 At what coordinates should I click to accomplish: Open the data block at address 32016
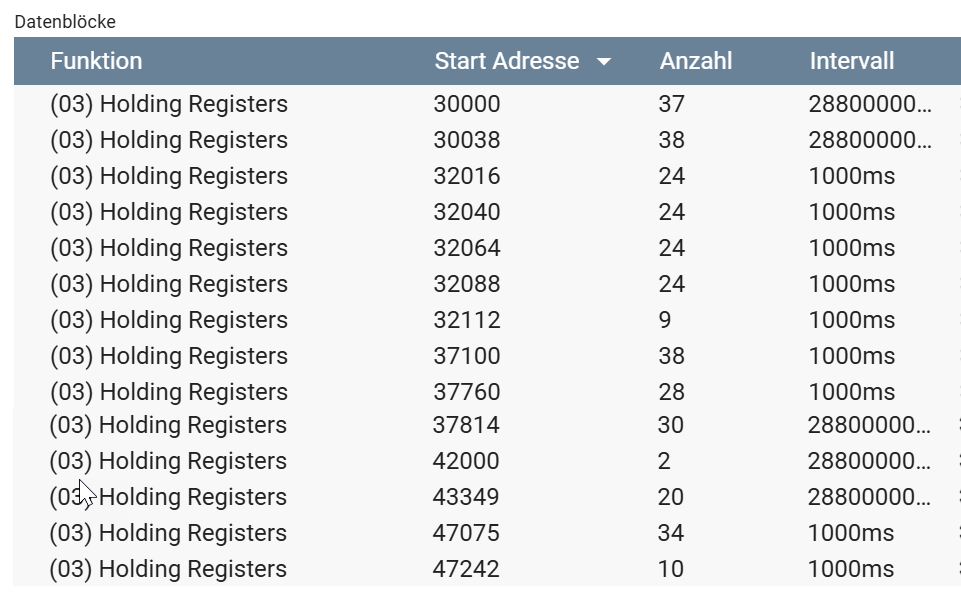[x=466, y=176]
